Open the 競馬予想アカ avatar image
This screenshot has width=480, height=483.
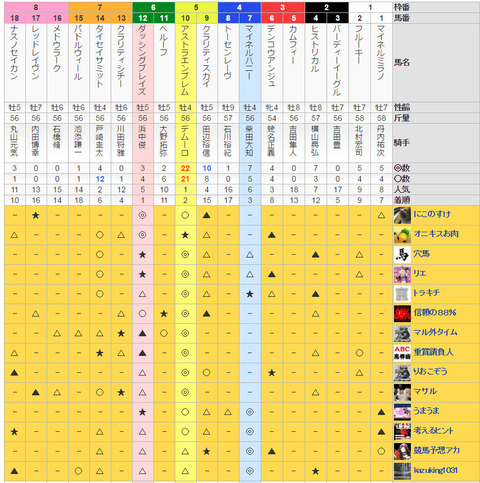click(402, 451)
